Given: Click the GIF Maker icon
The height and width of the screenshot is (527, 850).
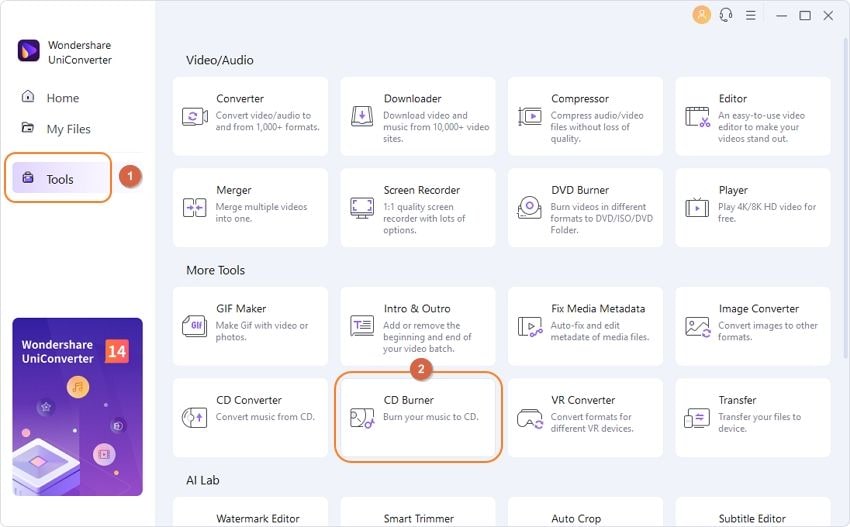Looking at the screenshot, I should point(195,326).
